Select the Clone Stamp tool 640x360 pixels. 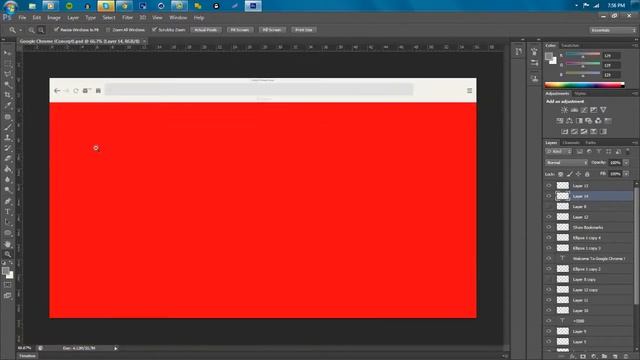click(8, 138)
